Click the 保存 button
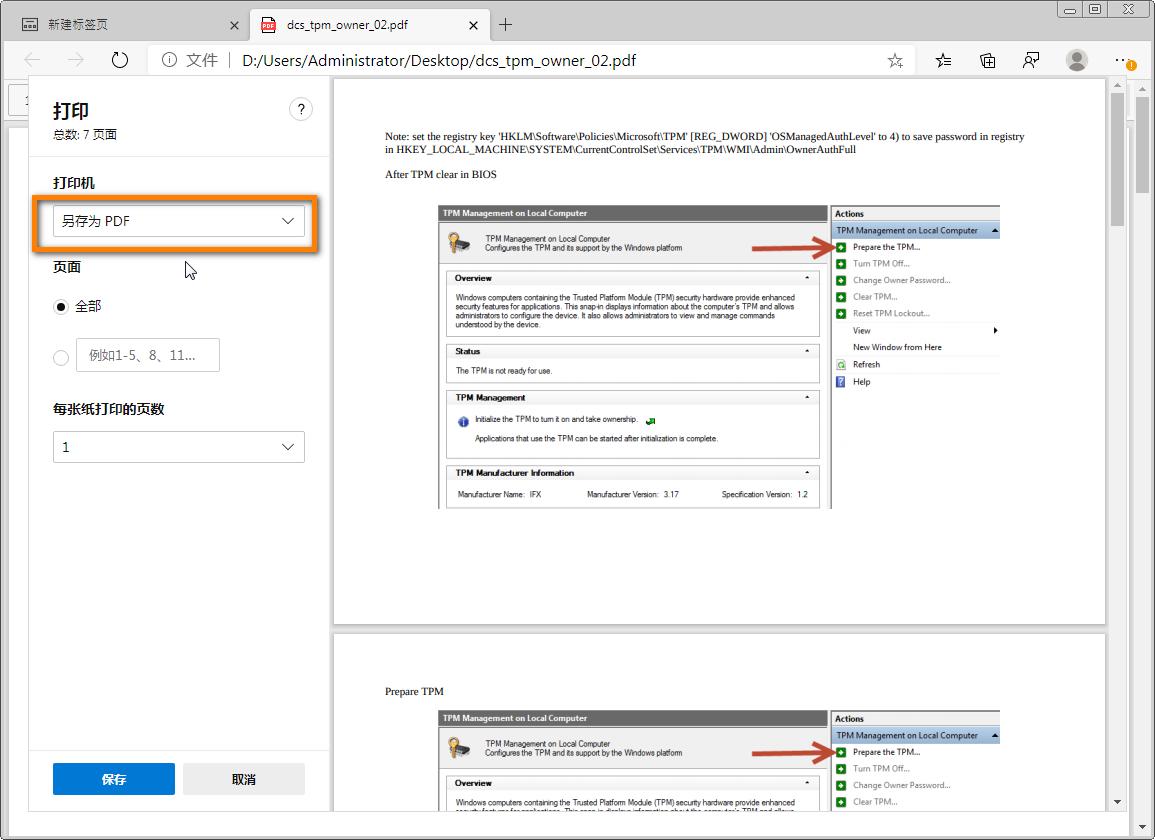Viewport: 1155px width, 840px height. click(x=114, y=779)
